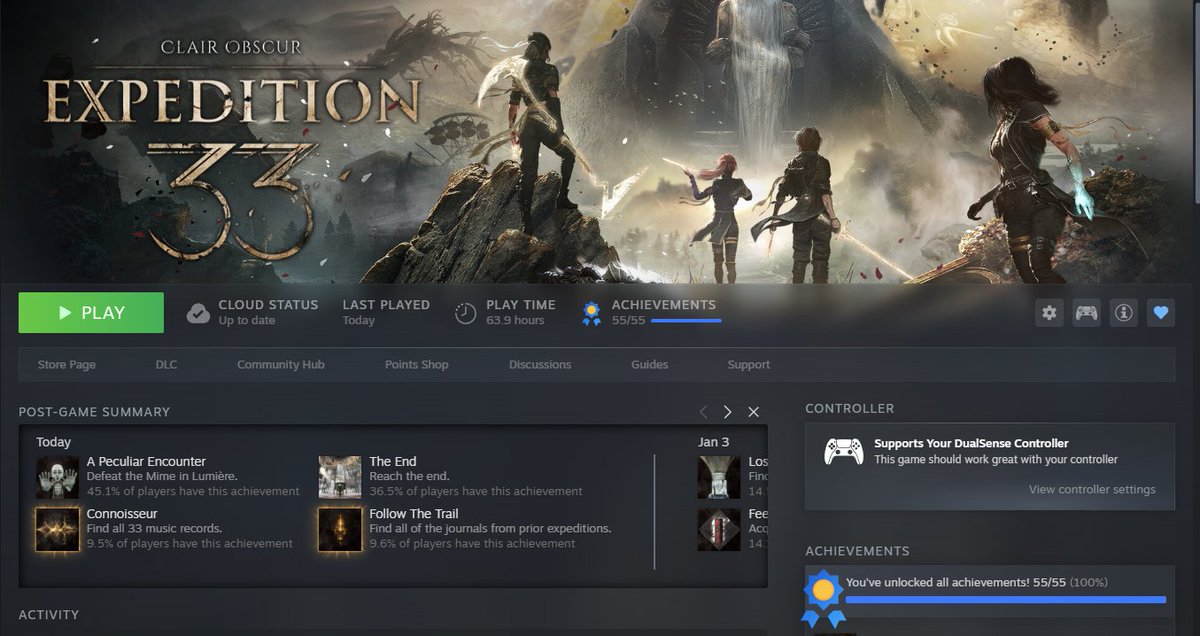Screen dimensions: 1200x636
Task: Click the large all-achievements ribbon badge
Action: [822, 597]
